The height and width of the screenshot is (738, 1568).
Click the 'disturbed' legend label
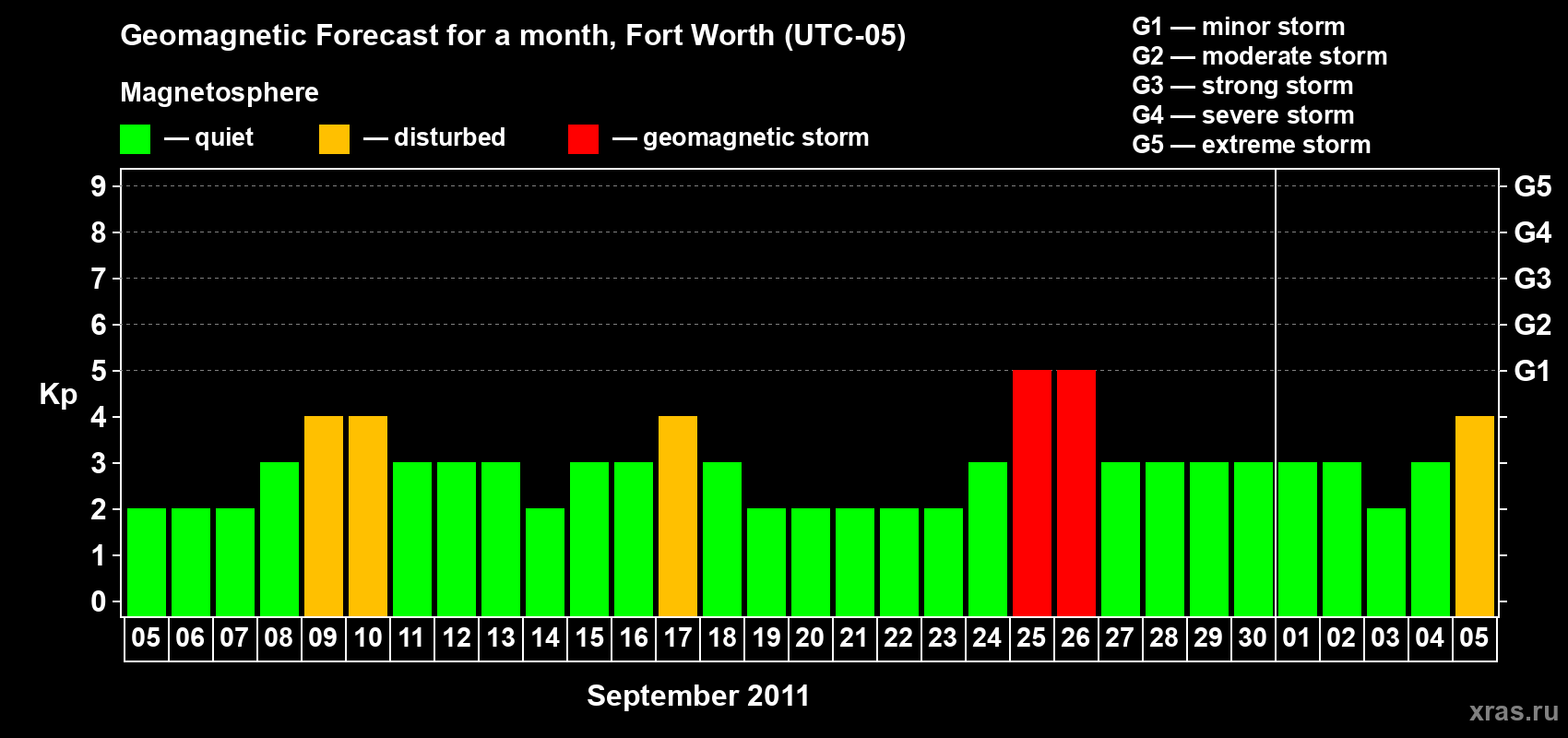point(449,137)
